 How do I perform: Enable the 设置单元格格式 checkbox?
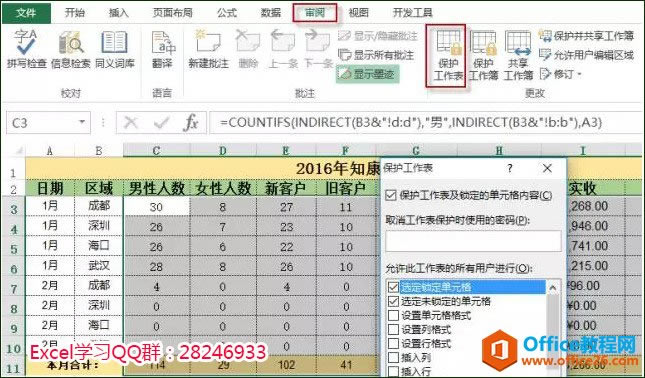click(393, 315)
